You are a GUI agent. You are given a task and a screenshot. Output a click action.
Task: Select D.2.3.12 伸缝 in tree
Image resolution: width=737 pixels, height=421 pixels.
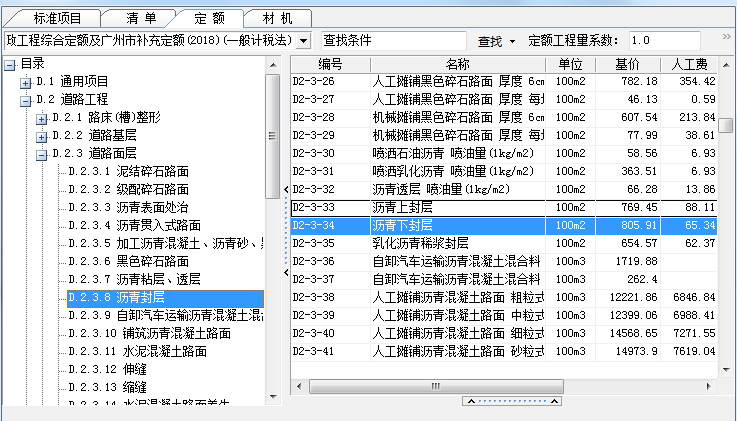point(107,369)
